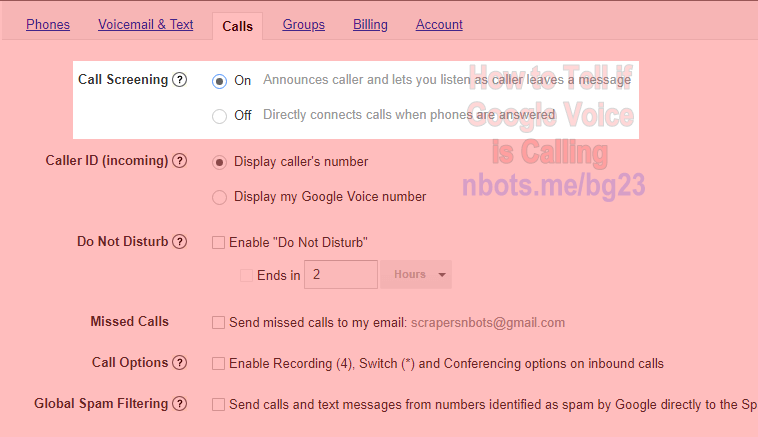758x437 pixels.
Task: Open the Voicemail & Text tab
Action: click(146, 25)
